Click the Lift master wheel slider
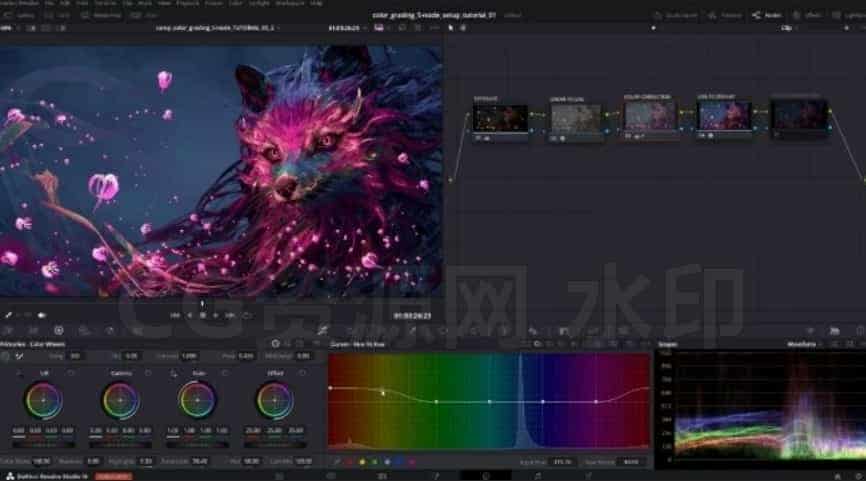The width and height of the screenshot is (866, 481). [43, 444]
